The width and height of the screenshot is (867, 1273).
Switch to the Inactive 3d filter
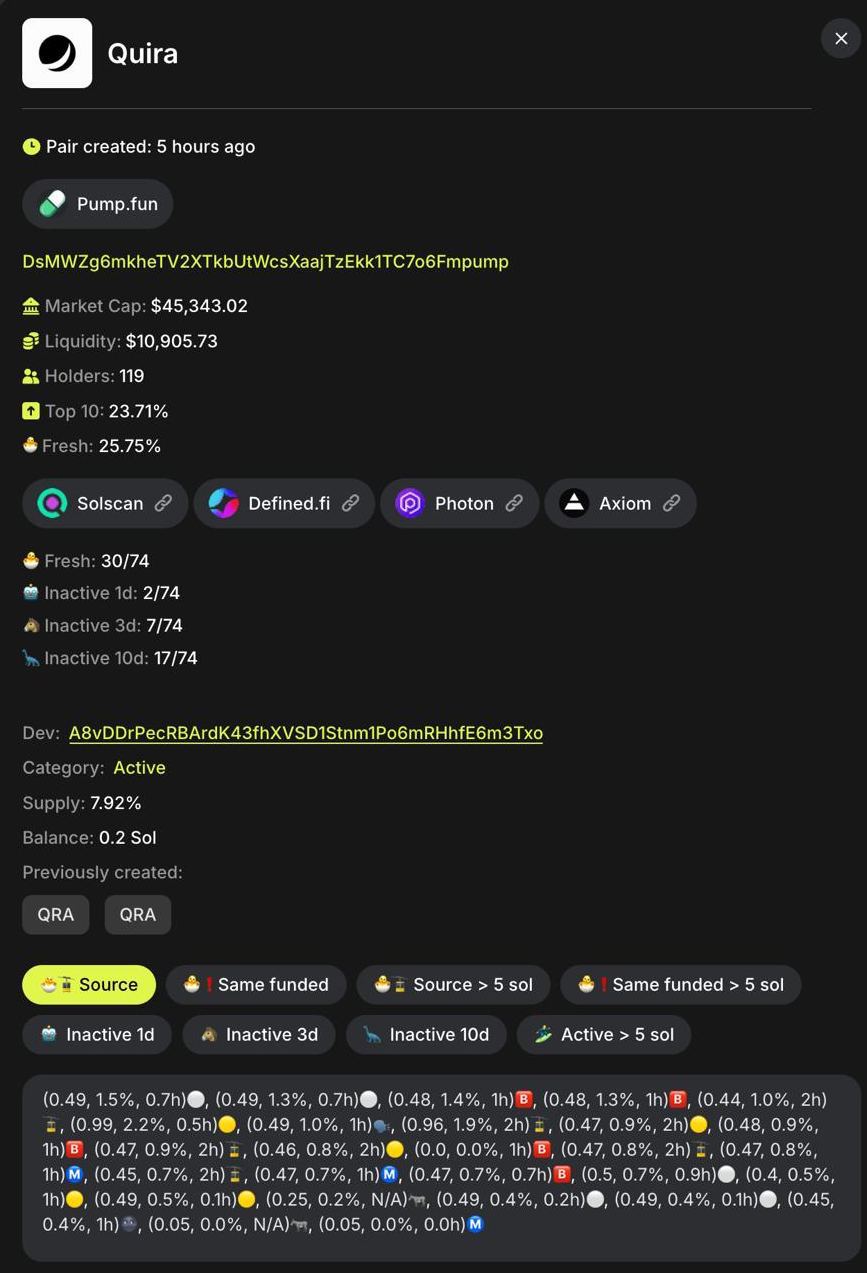(258, 1035)
